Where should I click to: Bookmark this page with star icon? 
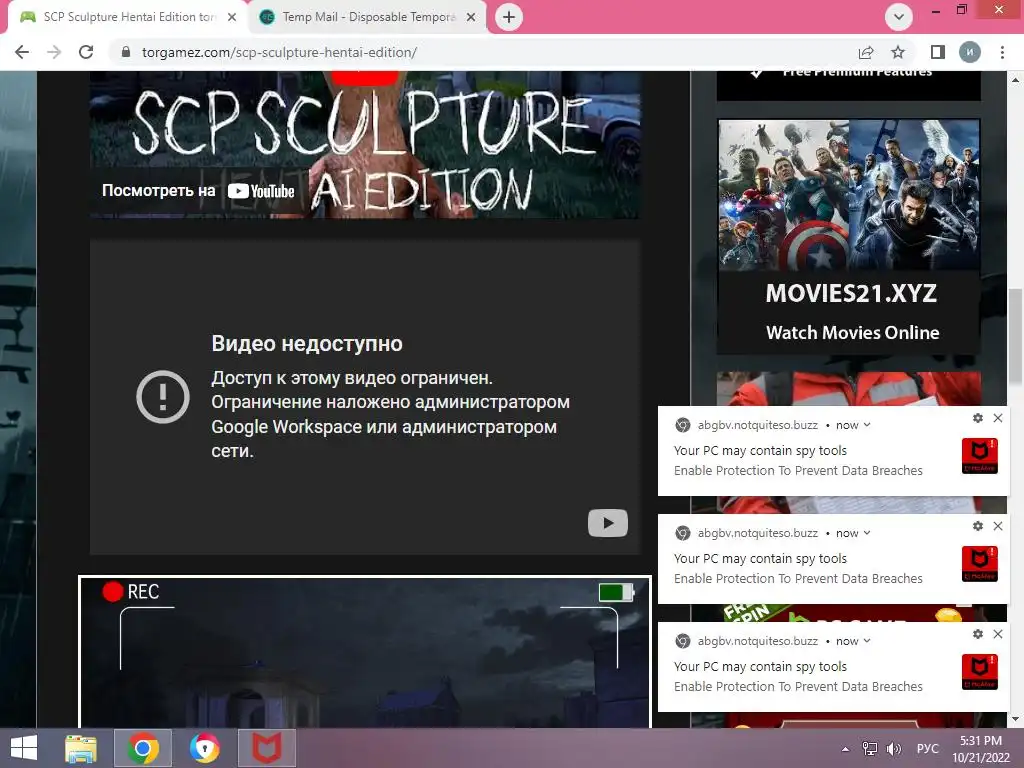click(x=898, y=52)
